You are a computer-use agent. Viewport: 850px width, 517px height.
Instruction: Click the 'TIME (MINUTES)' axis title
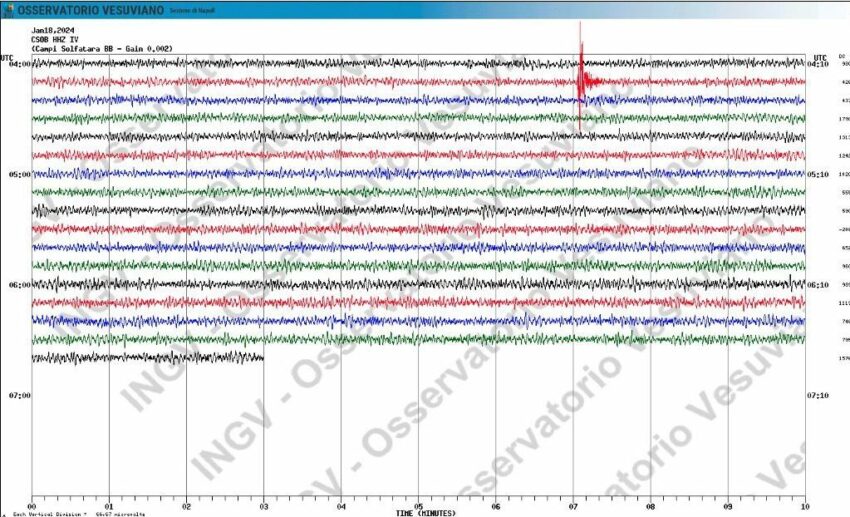click(x=426, y=513)
